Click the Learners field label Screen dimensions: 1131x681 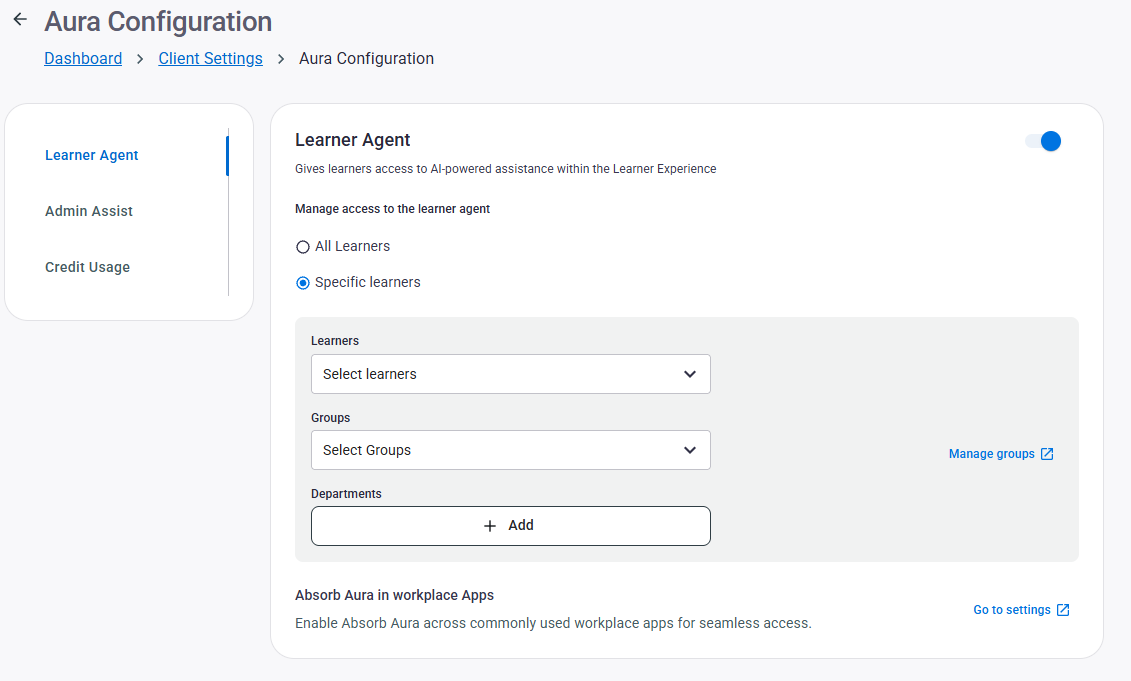click(x=335, y=340)
